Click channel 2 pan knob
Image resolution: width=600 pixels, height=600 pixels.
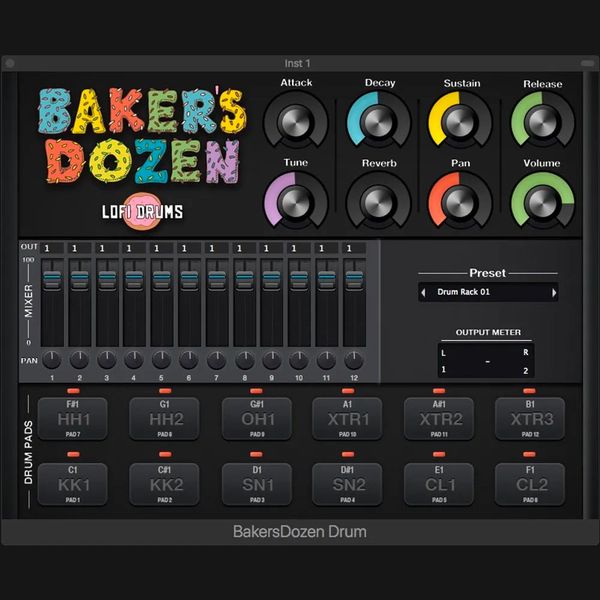click(80, 360)
